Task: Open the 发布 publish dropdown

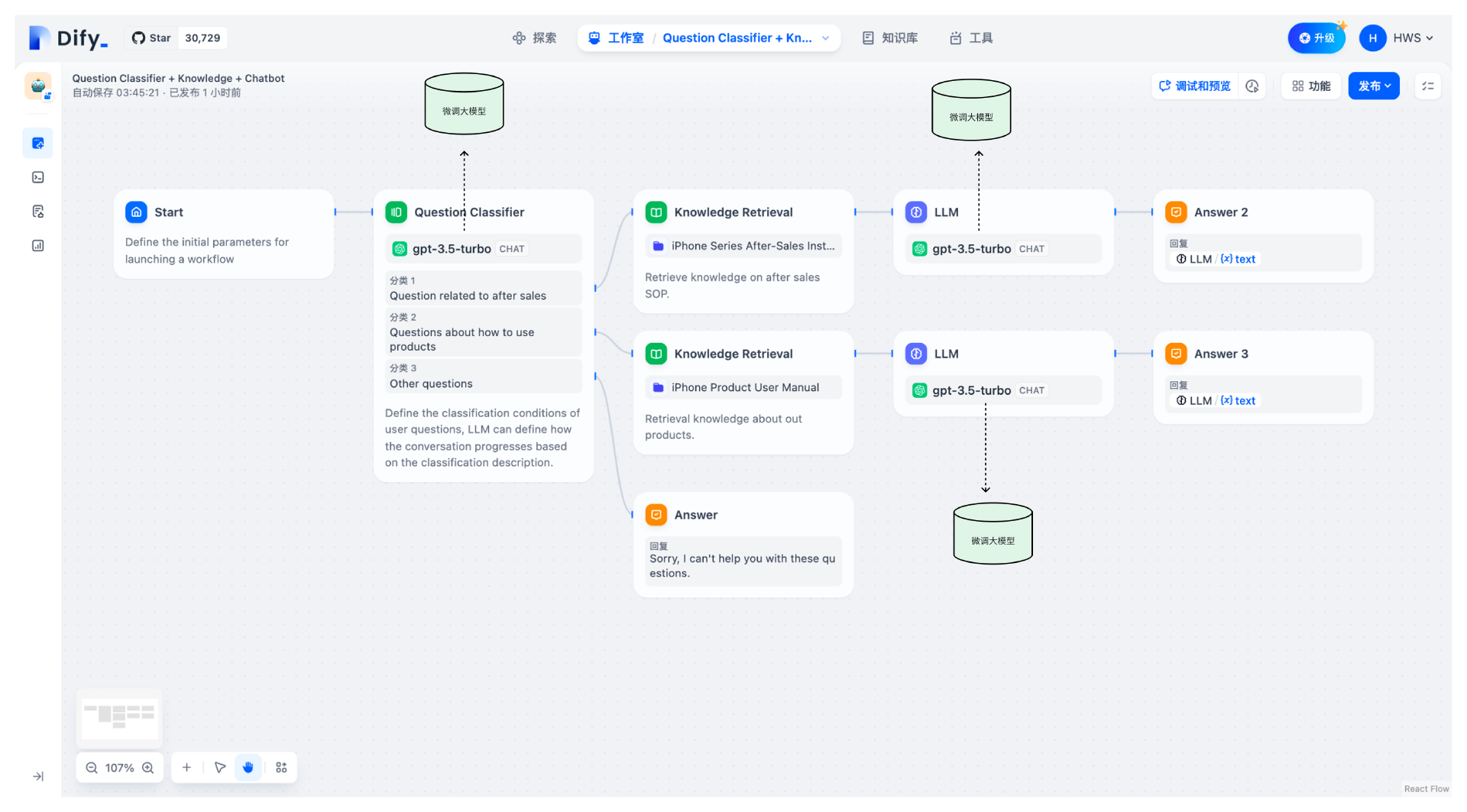Action: click(1373, 86)
